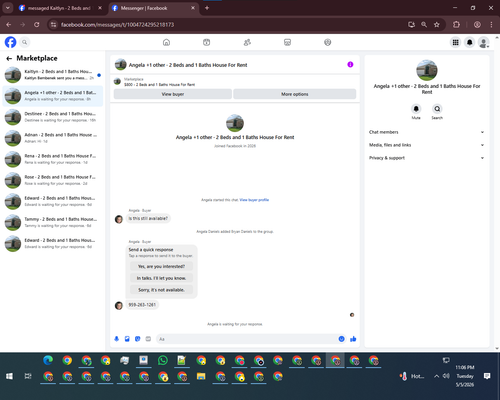Click the More options button
The height and width of the screenshot is (400, 500).
(295, 94)
